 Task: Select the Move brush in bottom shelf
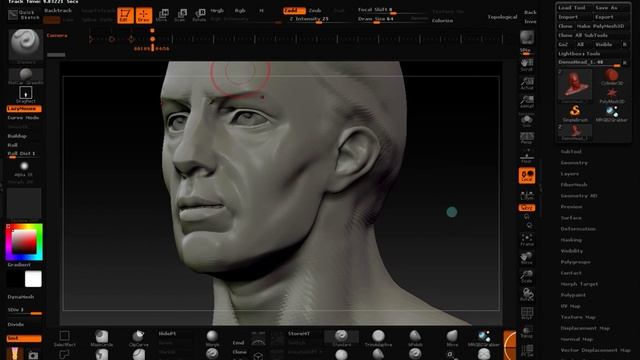pos(452,338)
